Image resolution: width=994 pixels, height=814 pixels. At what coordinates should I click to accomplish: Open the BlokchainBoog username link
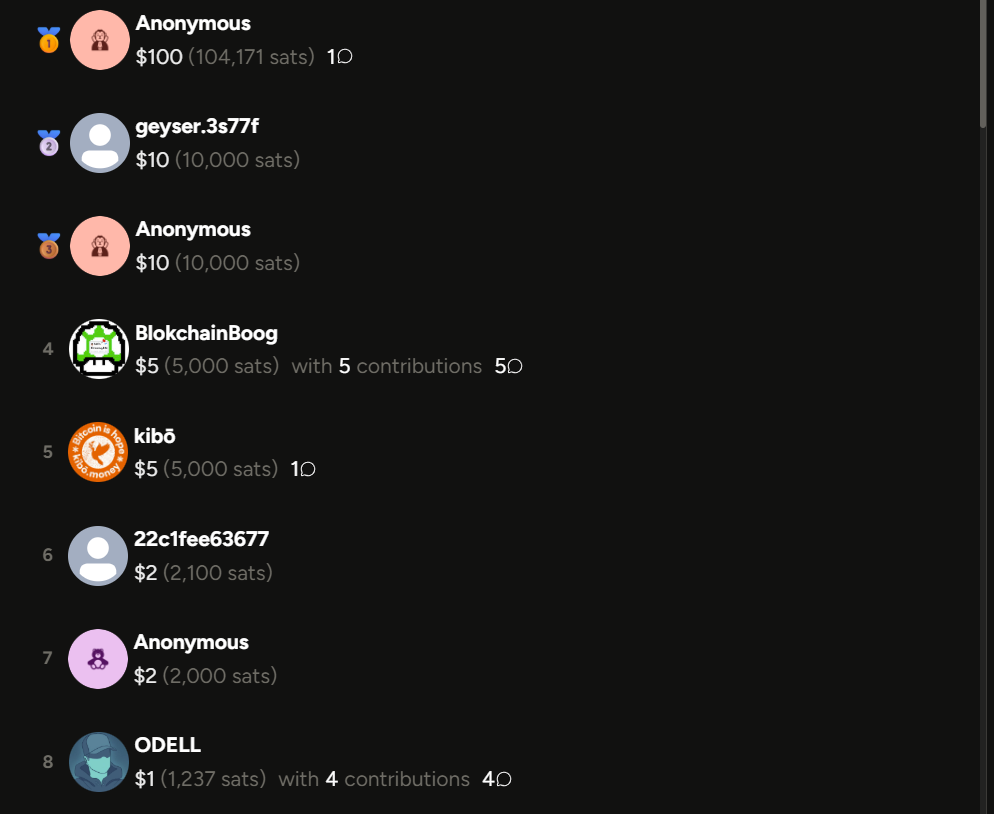[207, 333]
